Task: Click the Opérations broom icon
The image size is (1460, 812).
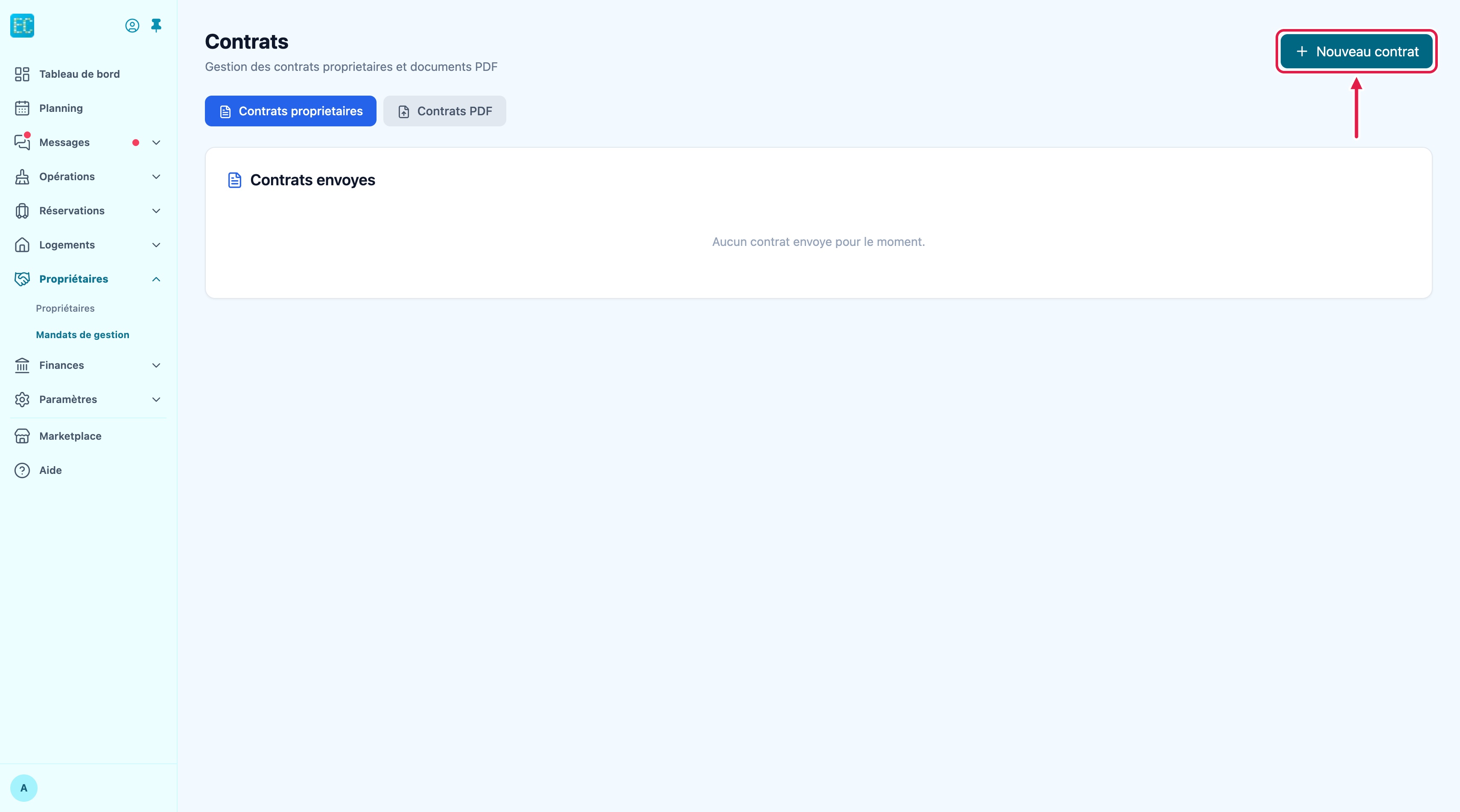Action: tap(22, 177)
